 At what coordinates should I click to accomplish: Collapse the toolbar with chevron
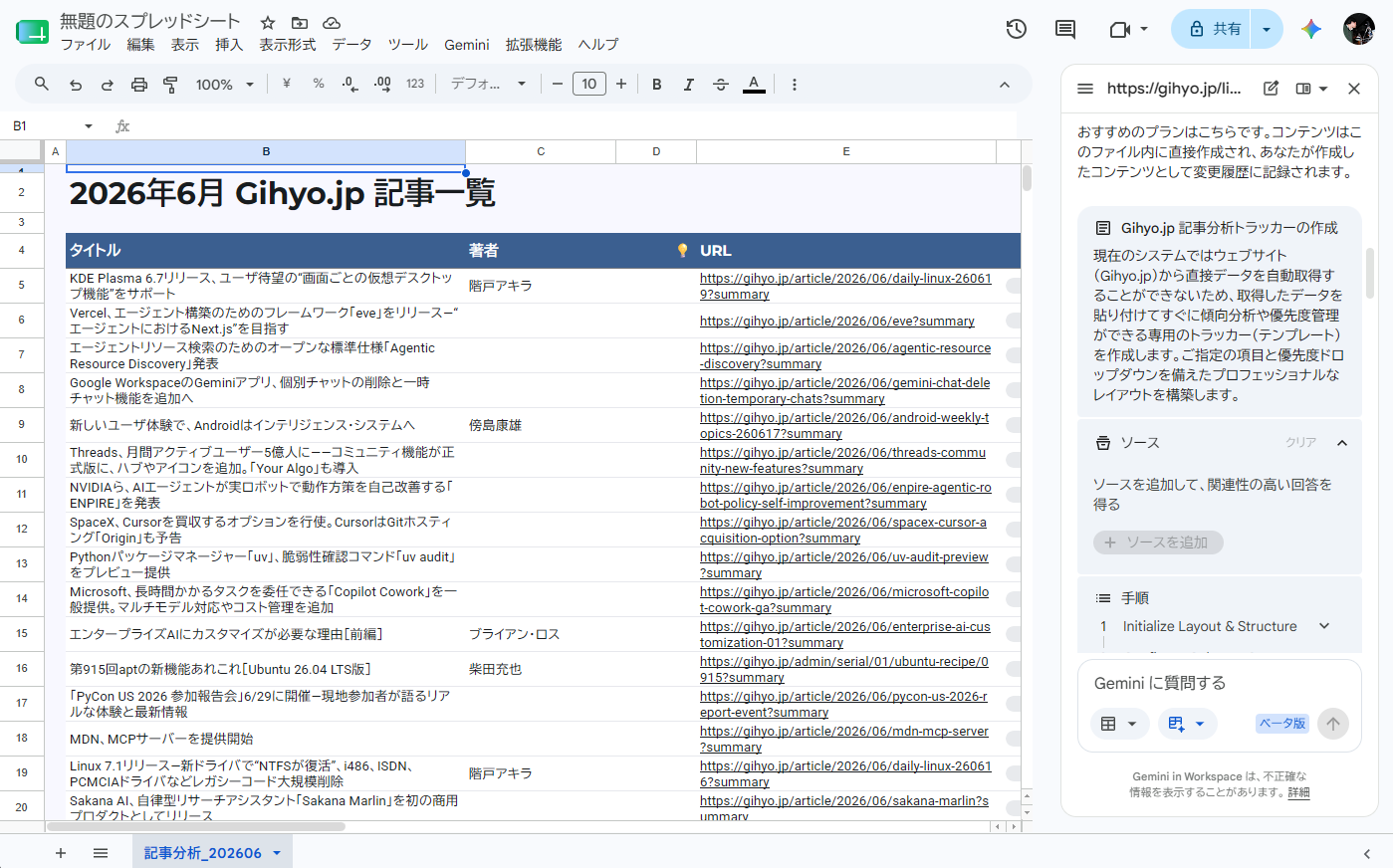coord(1005,85)
